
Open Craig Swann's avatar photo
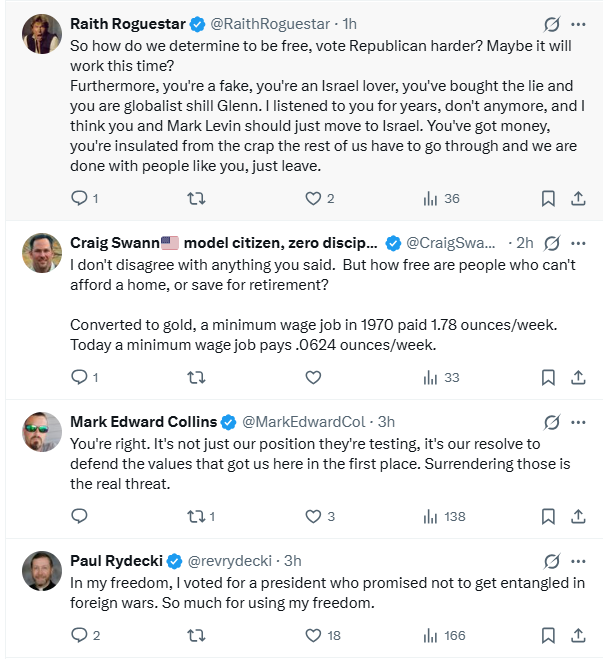click(42, 253)
